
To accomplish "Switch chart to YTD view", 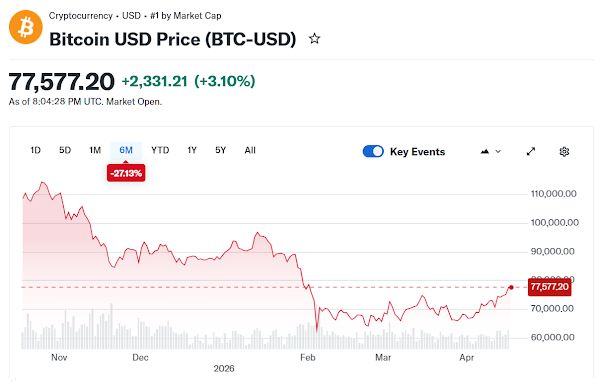I will (x=160, y=150).
